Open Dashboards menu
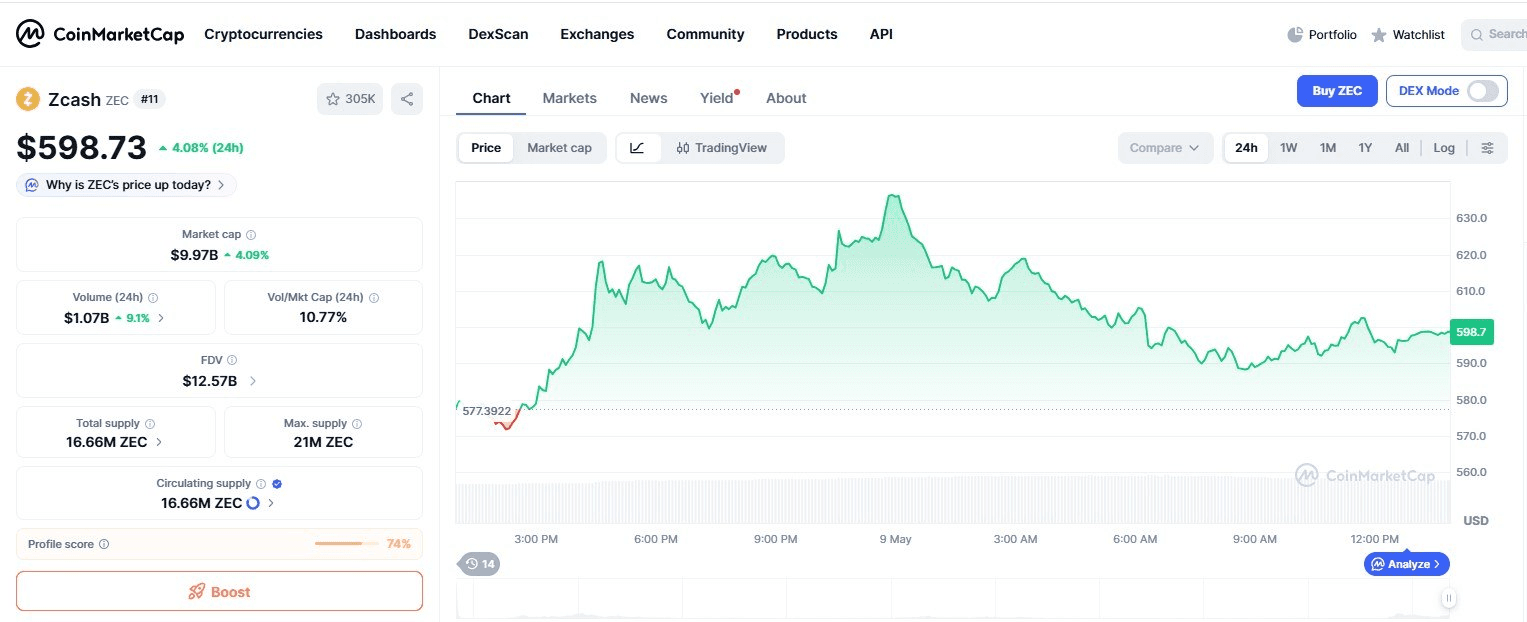The height and width of the screenshot is (622, 1527). pyautogui.click(x=395, y=34)
